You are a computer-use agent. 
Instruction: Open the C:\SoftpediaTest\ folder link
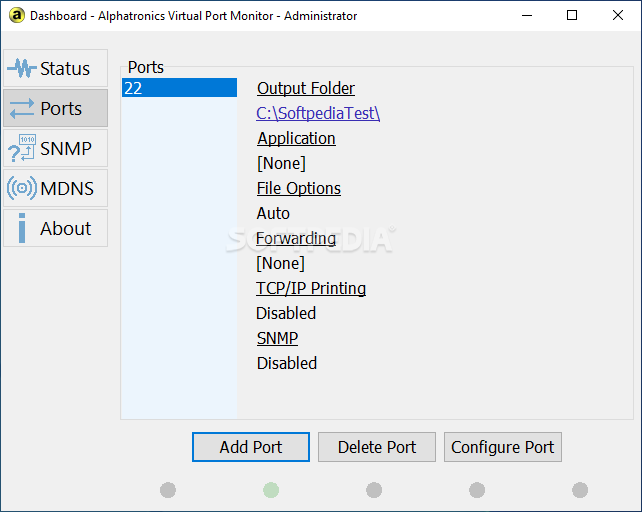pos(318,113)
